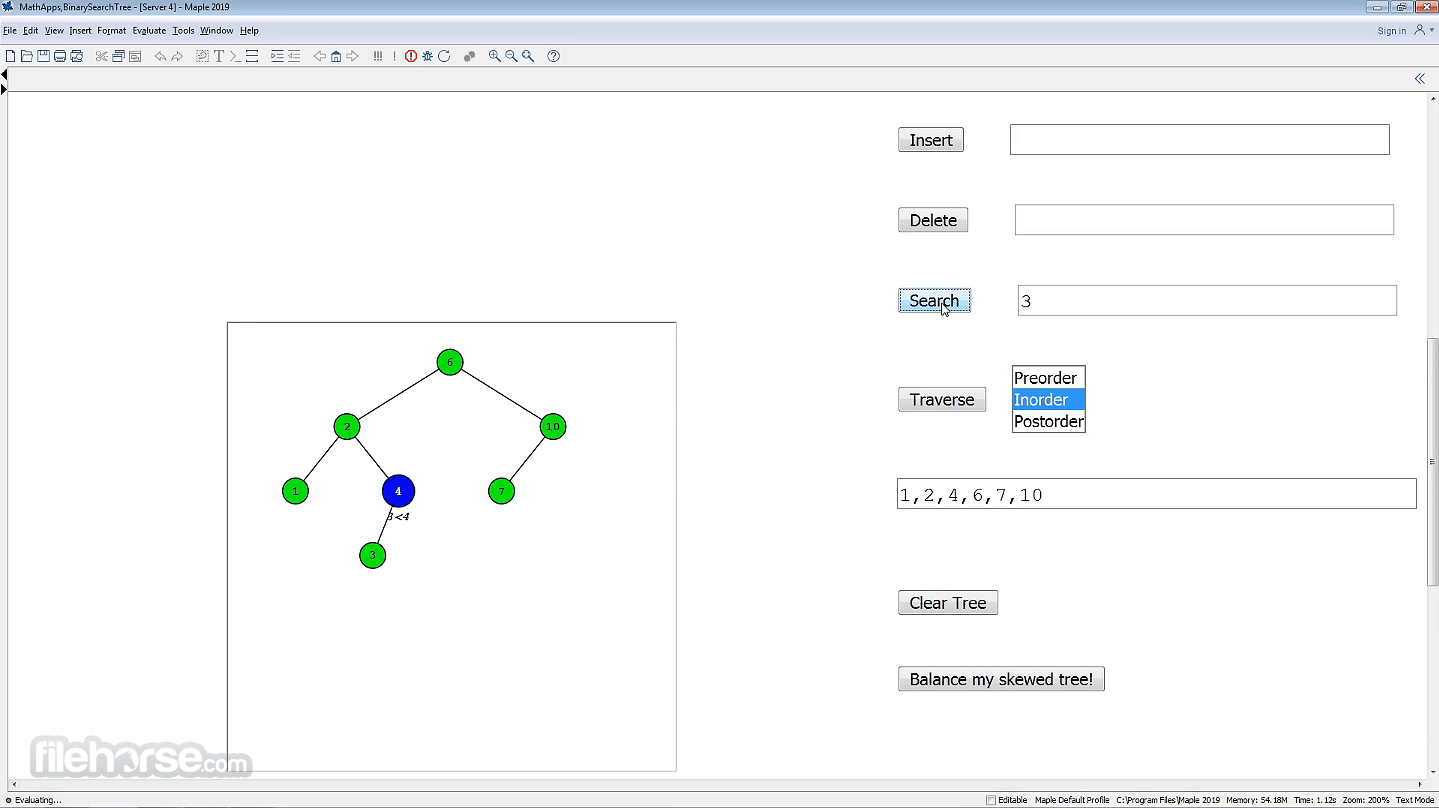Click 'Zoom: 200%' in the status bar
Viewport: 1439px width, 808px height.
click(x=1366, y=800)
